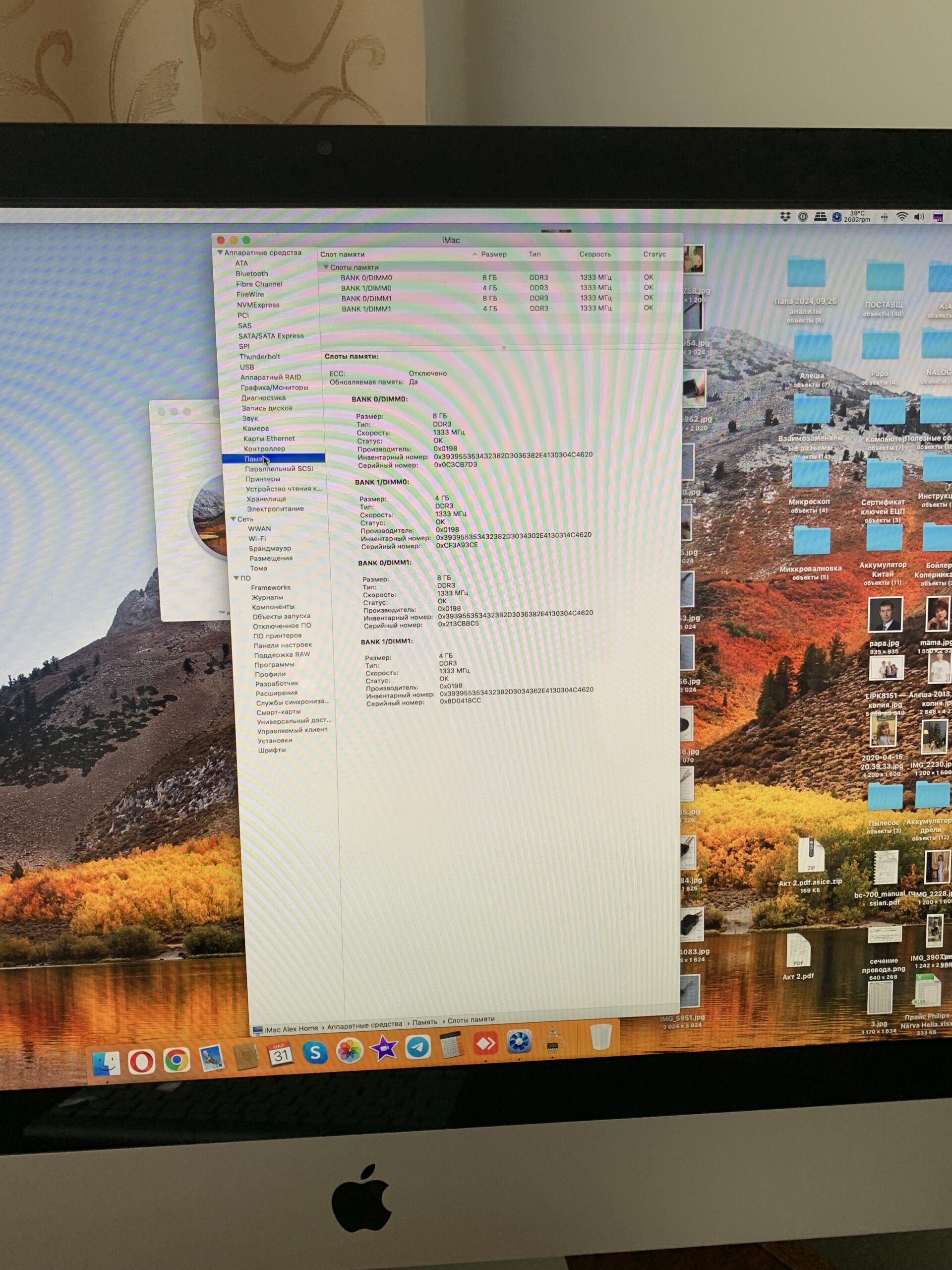Select Программы under ПО
Viewport: 952px width, 1270px height.
pos(274,664)
